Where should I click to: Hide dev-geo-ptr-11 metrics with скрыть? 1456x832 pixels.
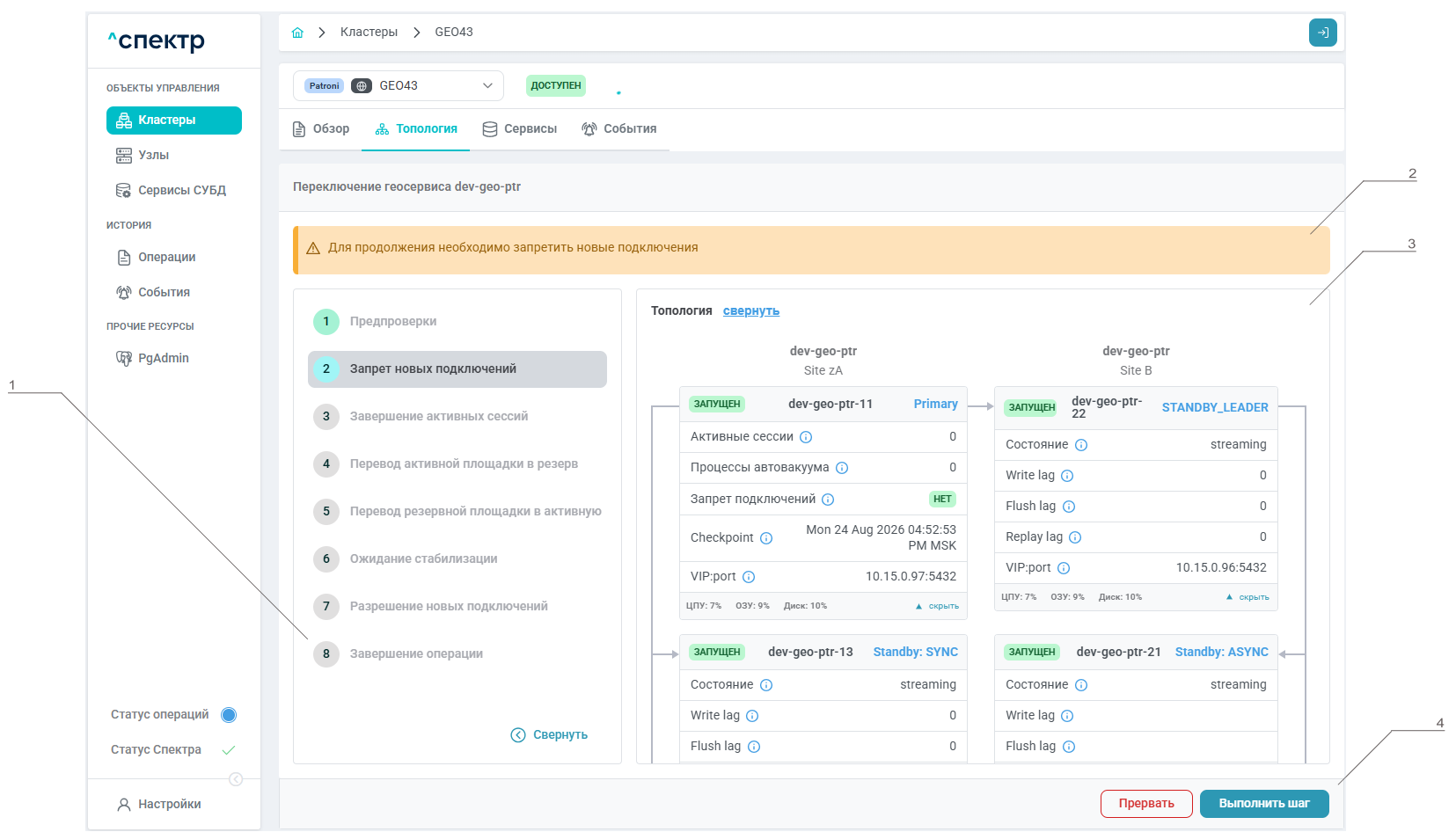pos(937,606)
